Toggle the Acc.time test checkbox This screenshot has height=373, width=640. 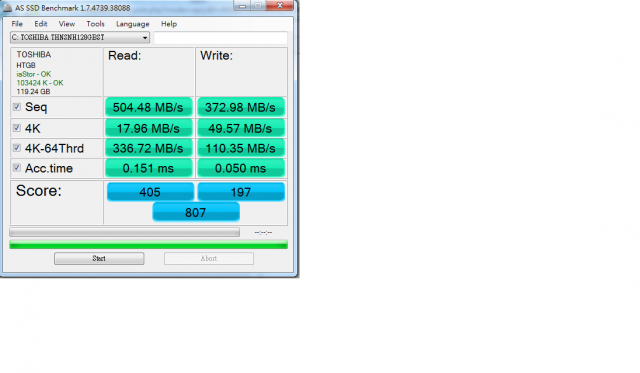[x=17, y=168]
